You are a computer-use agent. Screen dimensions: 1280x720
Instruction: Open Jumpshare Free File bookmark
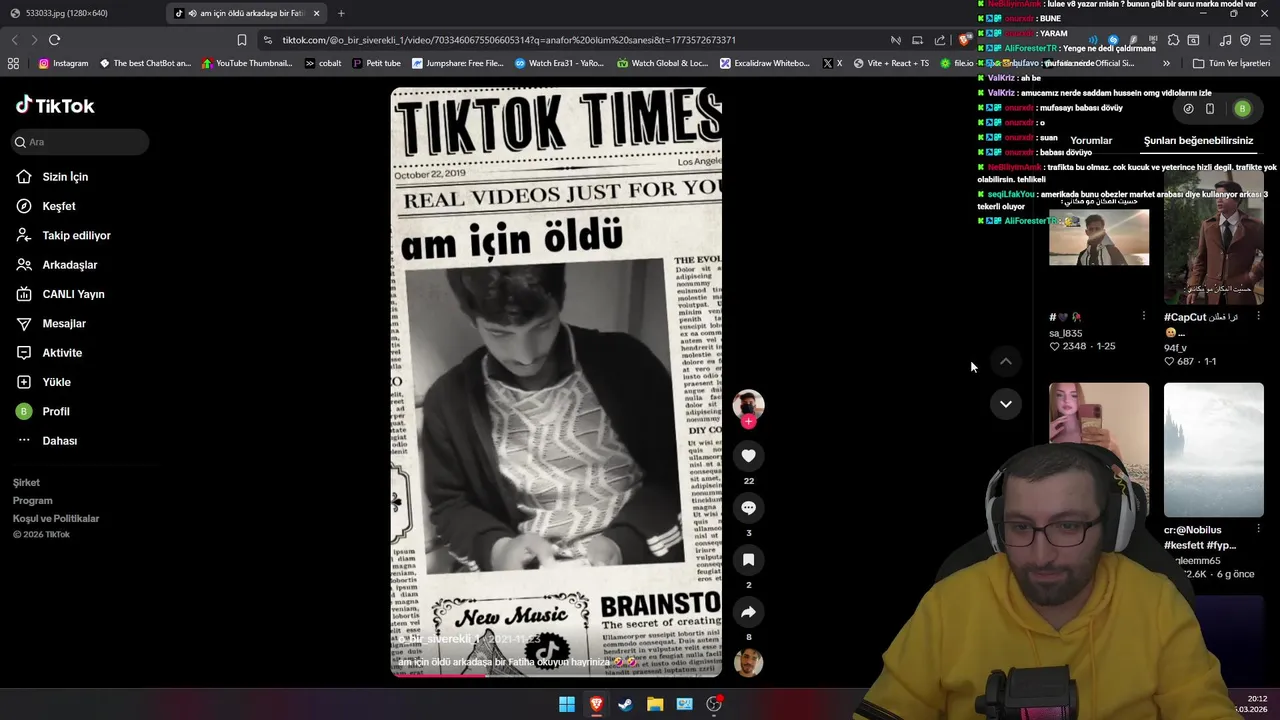click(457, 63)
